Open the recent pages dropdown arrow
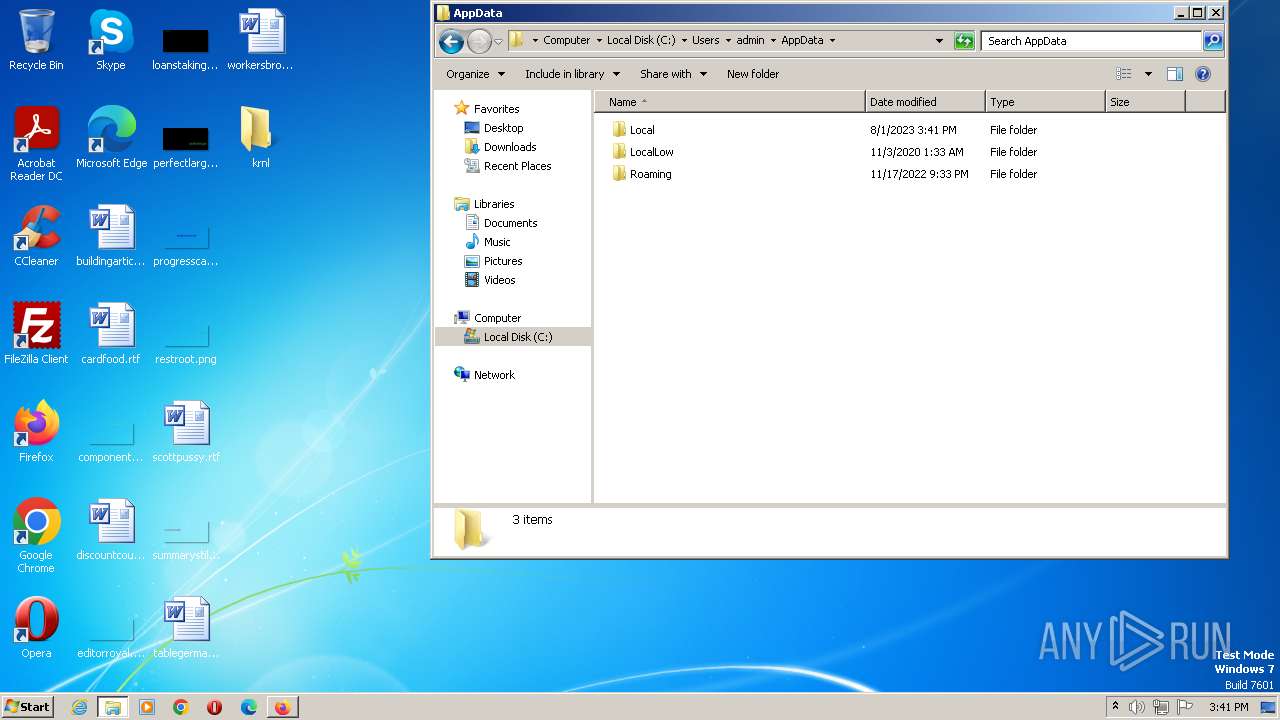The width and height of the screenshot is (1280, 720). 498,41
